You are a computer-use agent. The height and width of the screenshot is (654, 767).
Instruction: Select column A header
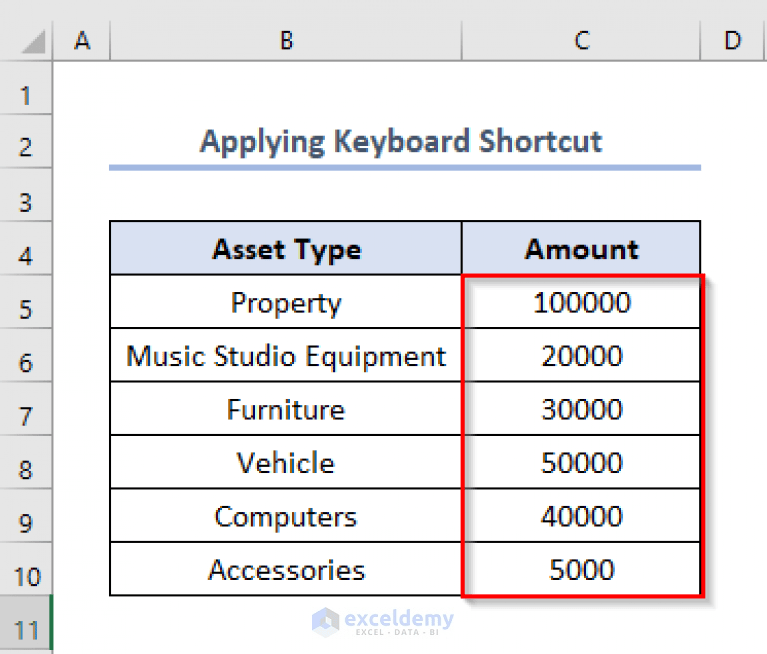[x=82, y=41]
